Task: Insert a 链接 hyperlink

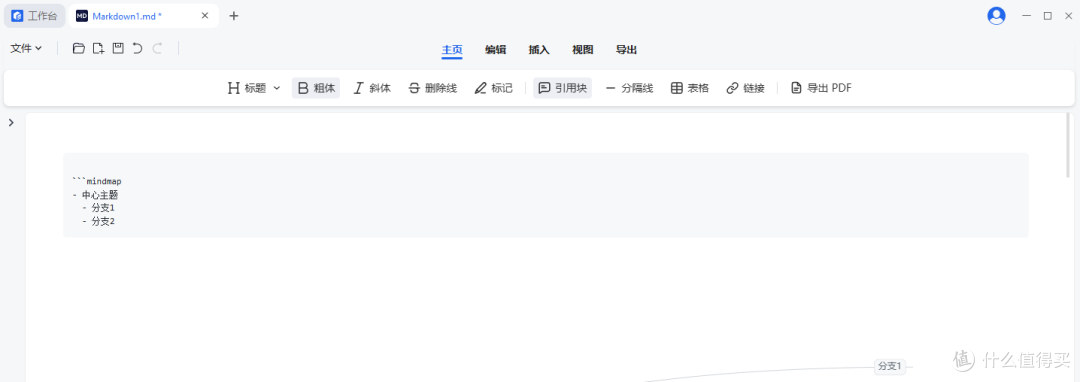Action: pyautogui.click(x=745, y=88)
